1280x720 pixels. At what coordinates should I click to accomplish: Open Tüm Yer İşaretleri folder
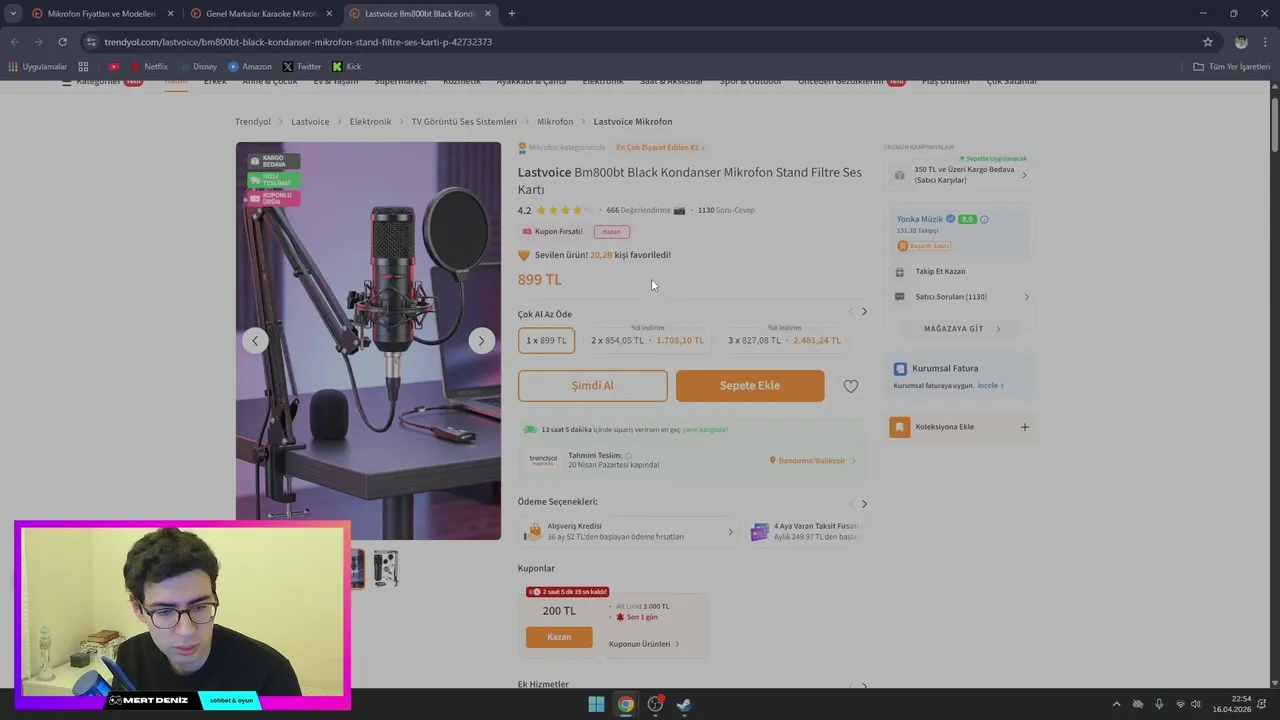click(x=1231, y=66)
